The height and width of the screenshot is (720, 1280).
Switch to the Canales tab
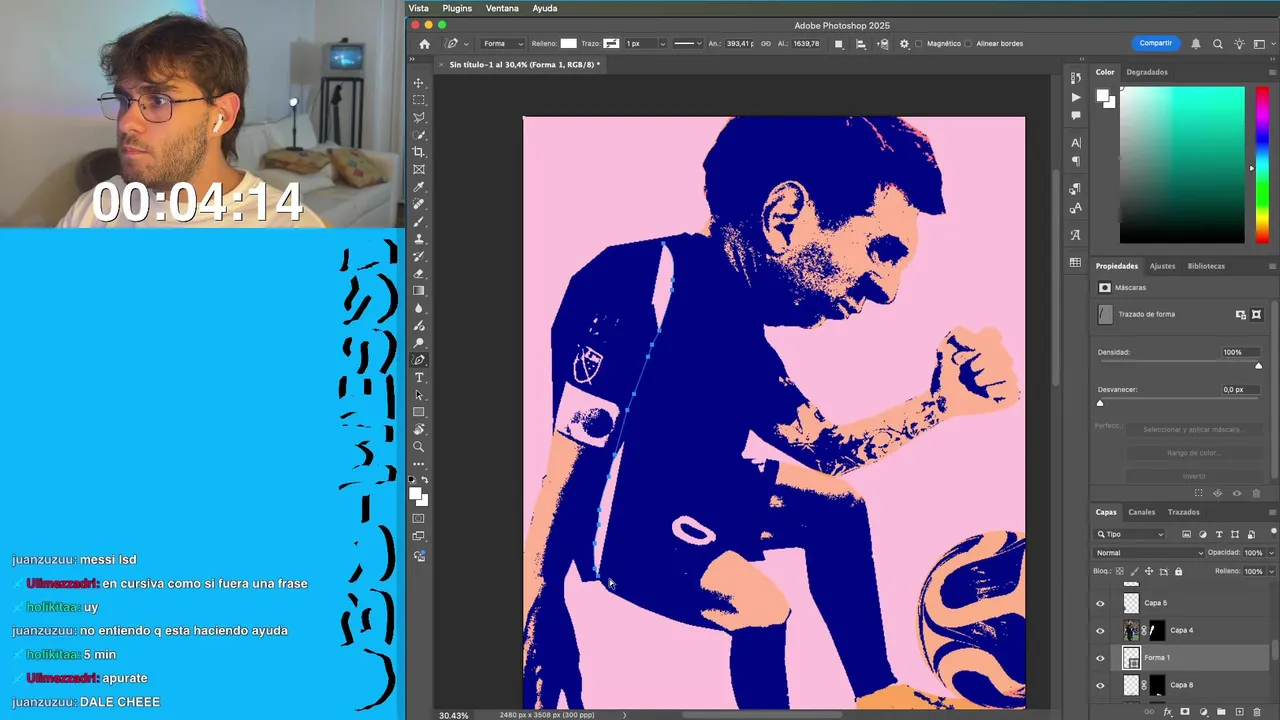pos(1142,512)
